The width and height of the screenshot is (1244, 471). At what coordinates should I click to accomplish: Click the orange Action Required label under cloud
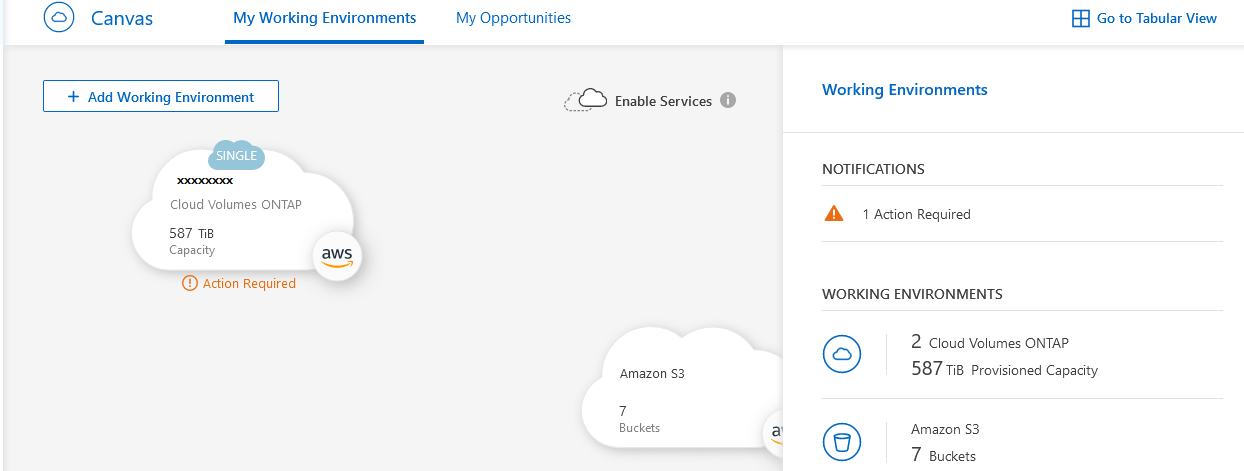coord(249,284)
